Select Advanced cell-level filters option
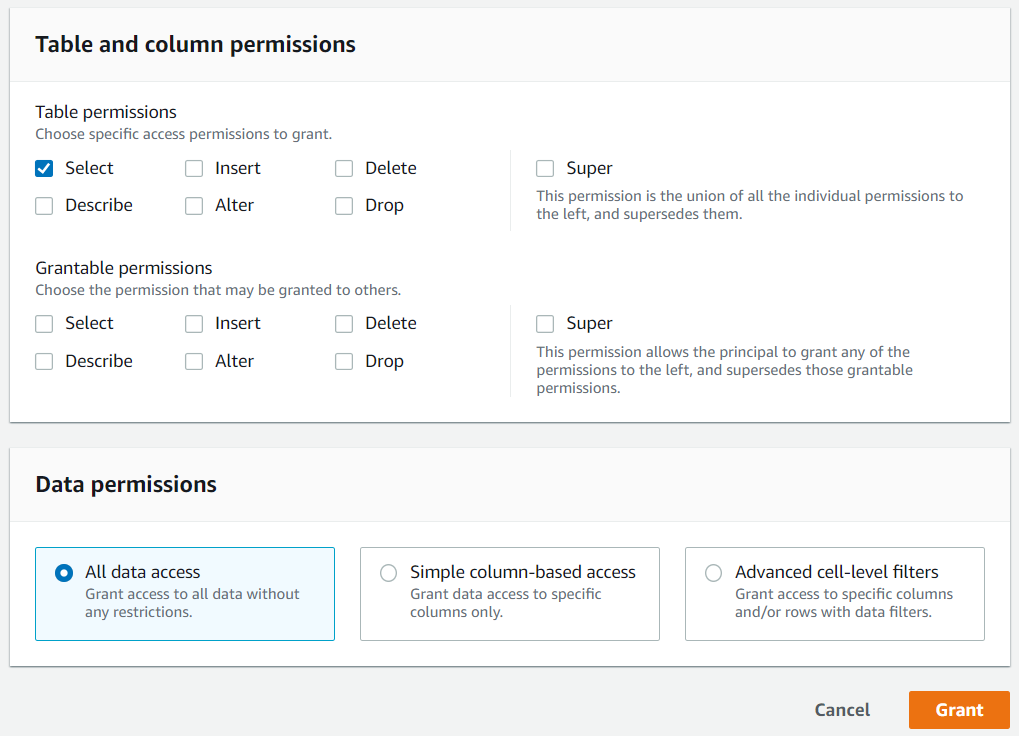Screen dimensions: 1019x736 [714, 573]
